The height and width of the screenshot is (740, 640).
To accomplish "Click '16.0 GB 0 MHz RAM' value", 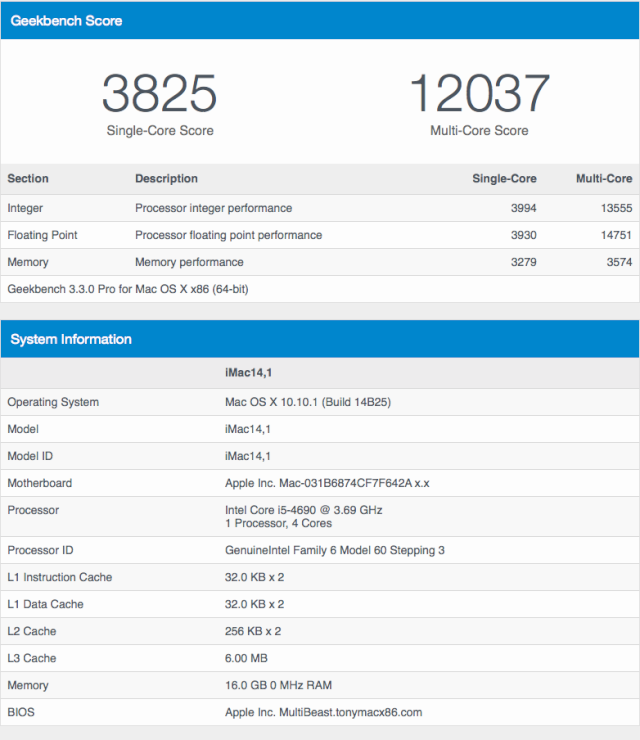I will pyautogui.click(x=278, y=685).
